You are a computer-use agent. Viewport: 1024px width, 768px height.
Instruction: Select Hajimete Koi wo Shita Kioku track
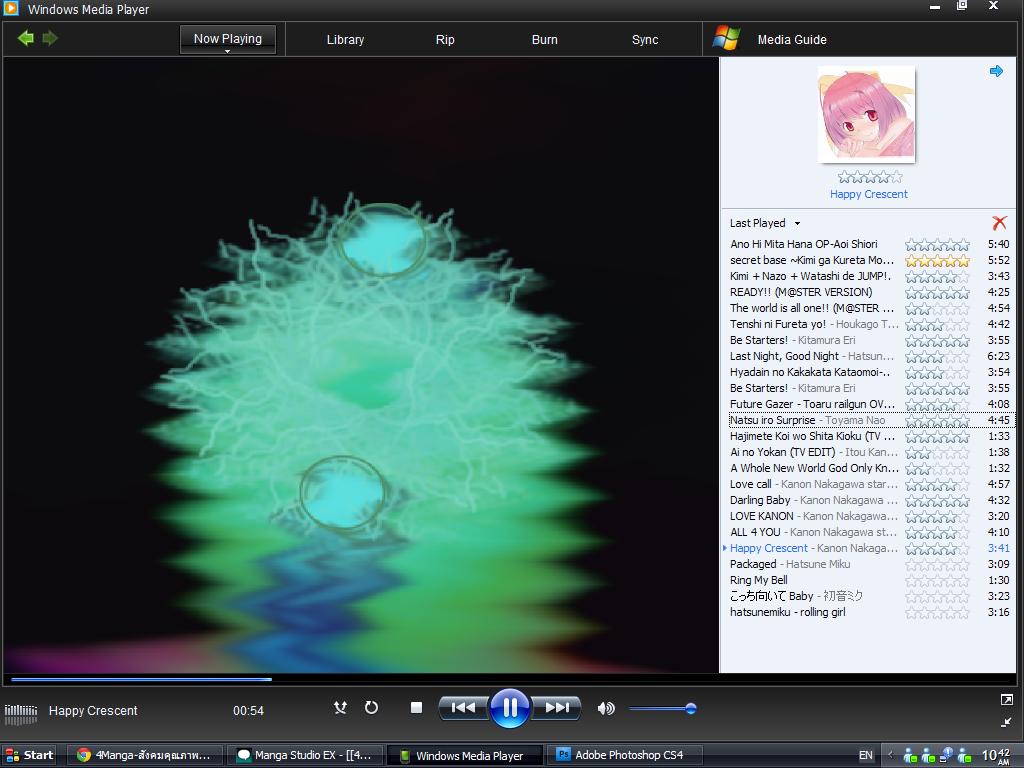(869, 436)
